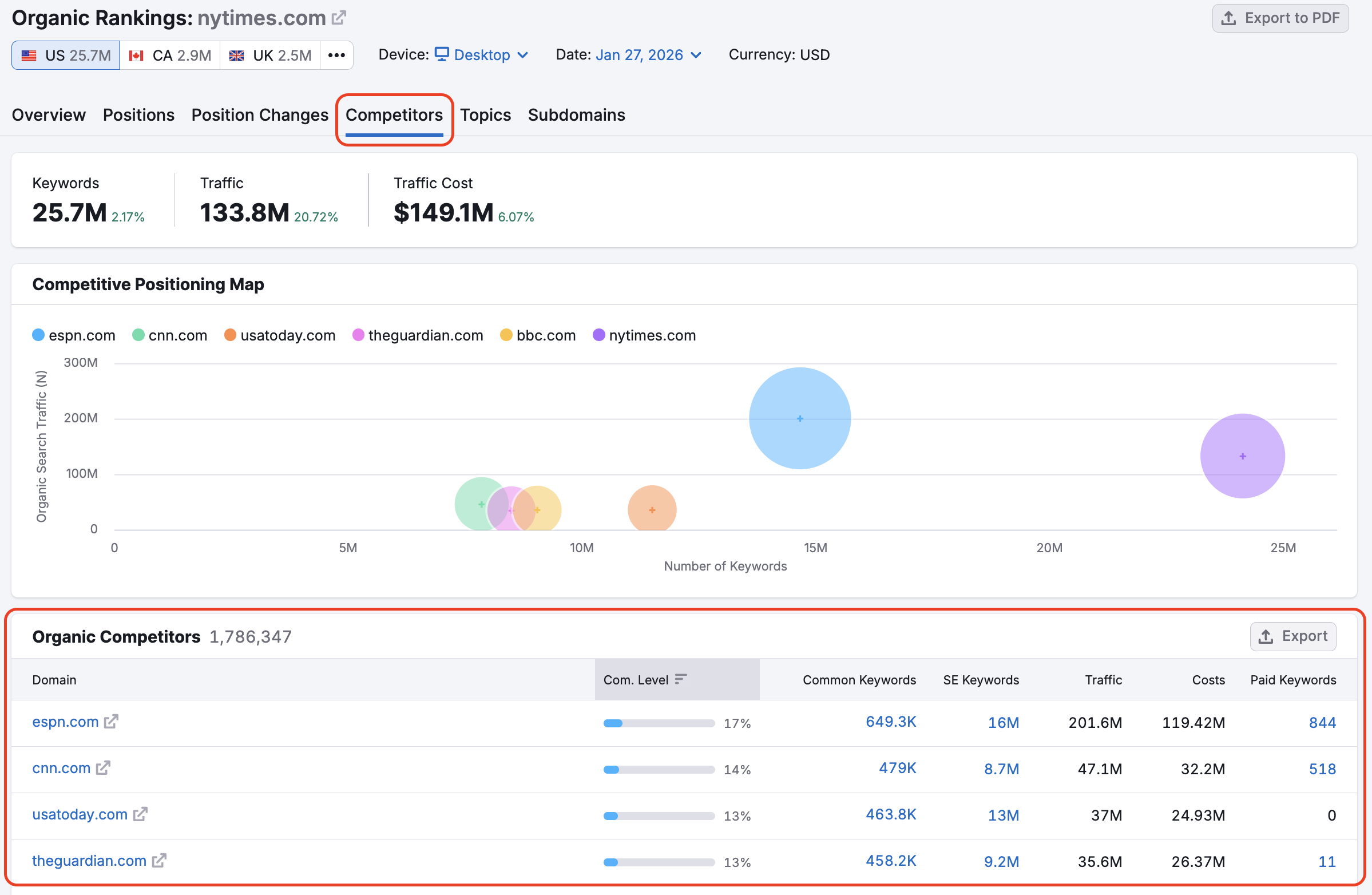
Task: Open nytimes.com external link icon in title
Action: point(339,18)
